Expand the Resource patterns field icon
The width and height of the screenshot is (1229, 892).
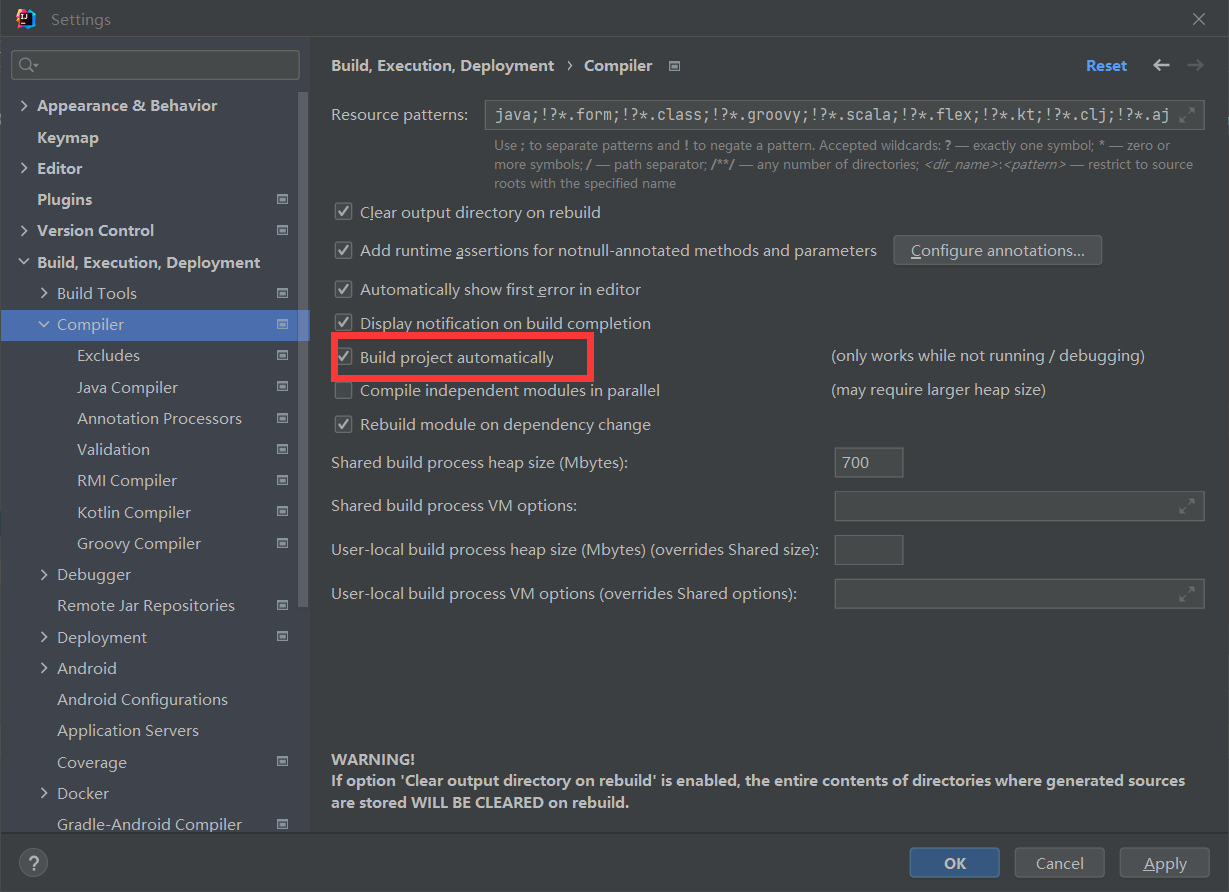pyautogui.click(x=1186, y=115)
